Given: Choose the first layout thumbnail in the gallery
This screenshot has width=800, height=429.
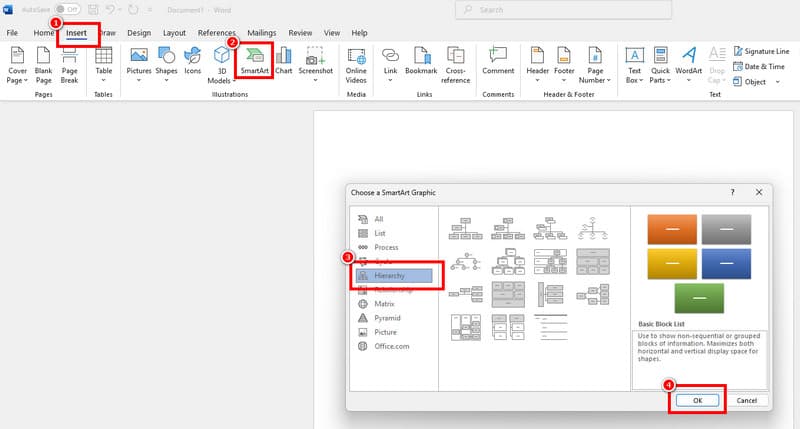Looking at the screenshot, I should [x=465, y=229].
